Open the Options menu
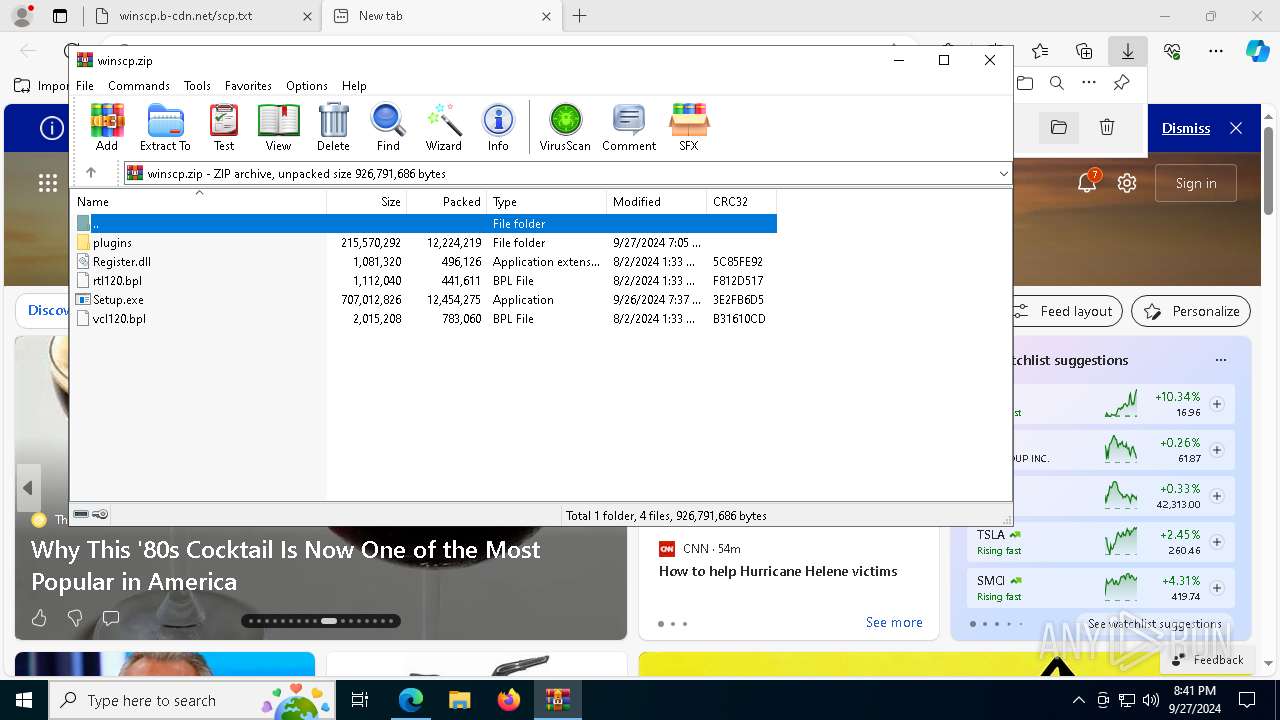The height and width of the screenshot is (720, 1280). tap(307, 86)
